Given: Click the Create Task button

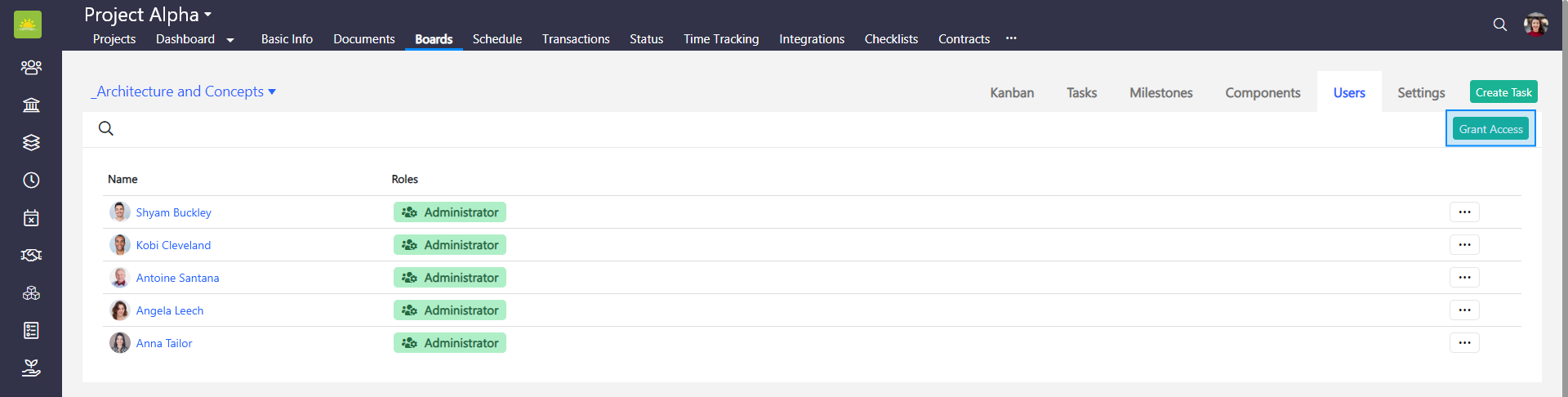Looking at the screenshot, I should [1503, 92].
